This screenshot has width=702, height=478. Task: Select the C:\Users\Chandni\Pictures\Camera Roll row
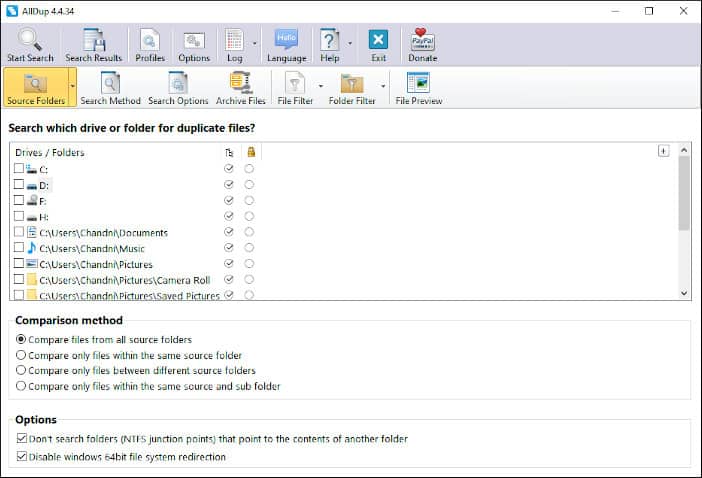(124, 280)
